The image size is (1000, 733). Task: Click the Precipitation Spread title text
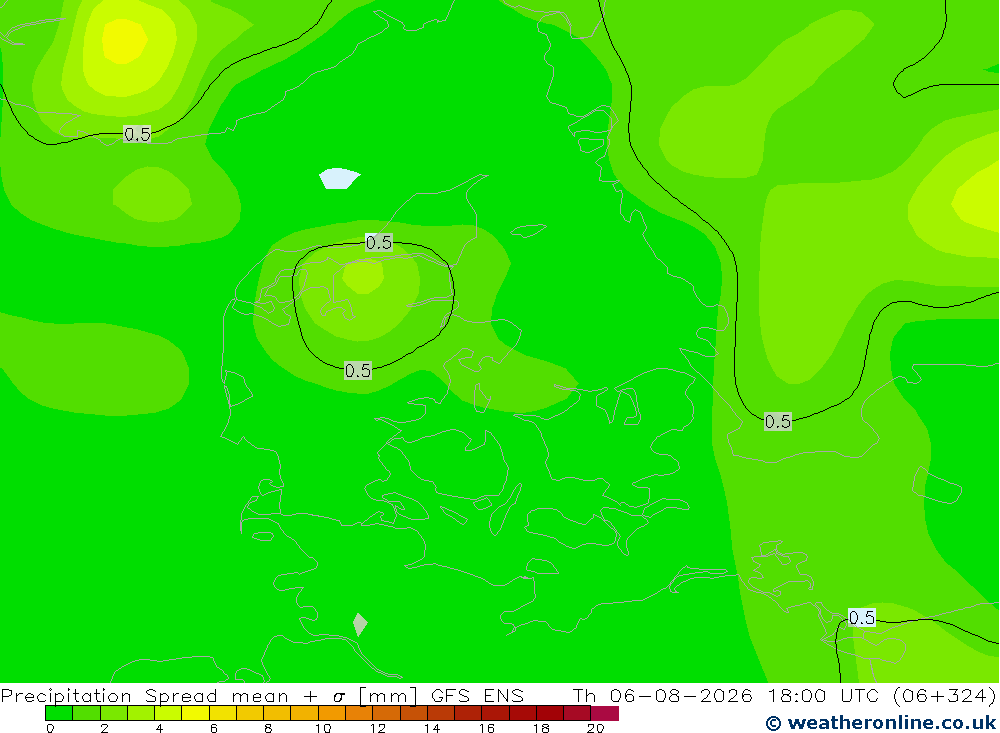(x=109, y=695)
